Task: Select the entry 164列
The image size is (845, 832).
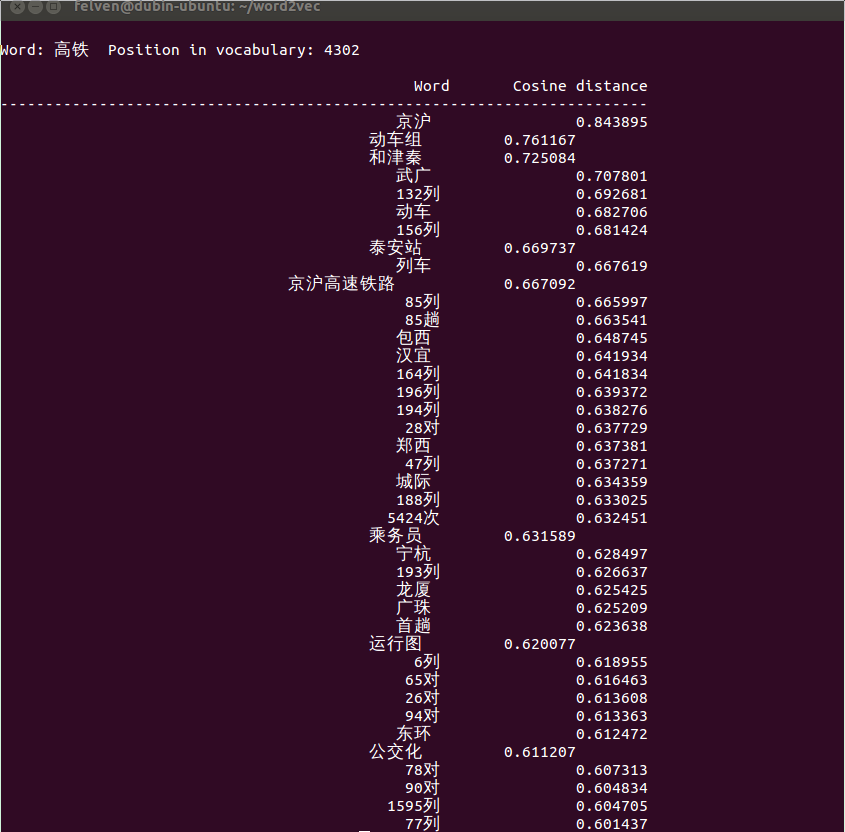Action: click(x=418, y=374)
